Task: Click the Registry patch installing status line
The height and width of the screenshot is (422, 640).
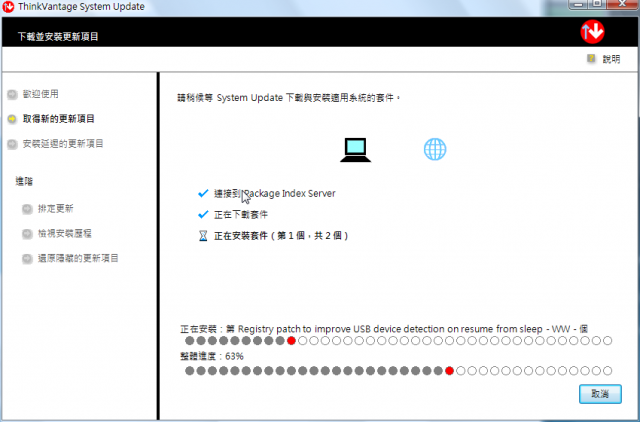Action: pyautogui.click(x=384, y=329)
